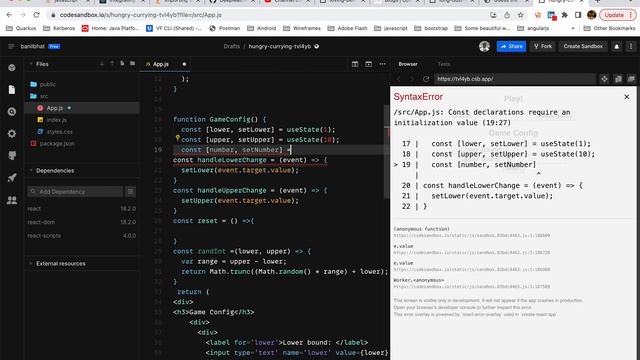Click the banilbhat workspace name
Screen dimensions: 640x360
tap(32, 47)
